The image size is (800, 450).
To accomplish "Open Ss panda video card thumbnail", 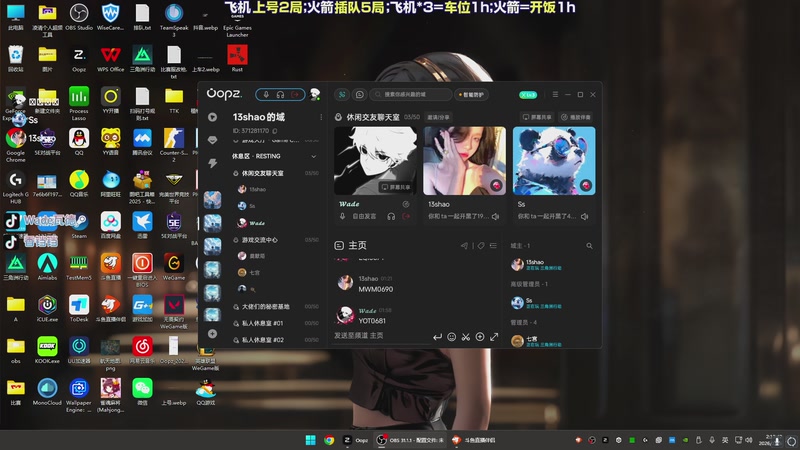I will pyautogui.click(x=554, y=161).
